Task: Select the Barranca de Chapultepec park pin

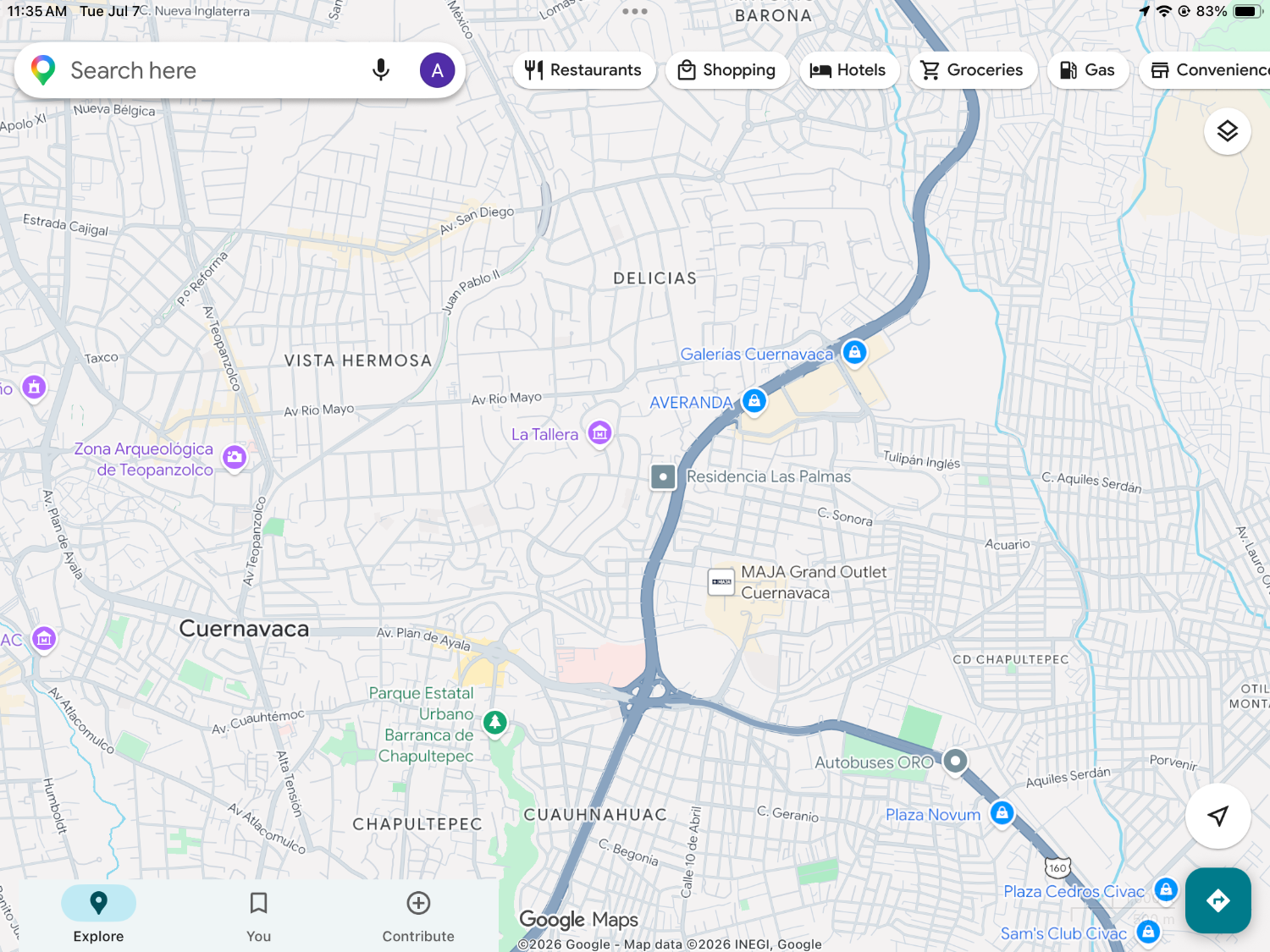Action: tap(495, 723)
